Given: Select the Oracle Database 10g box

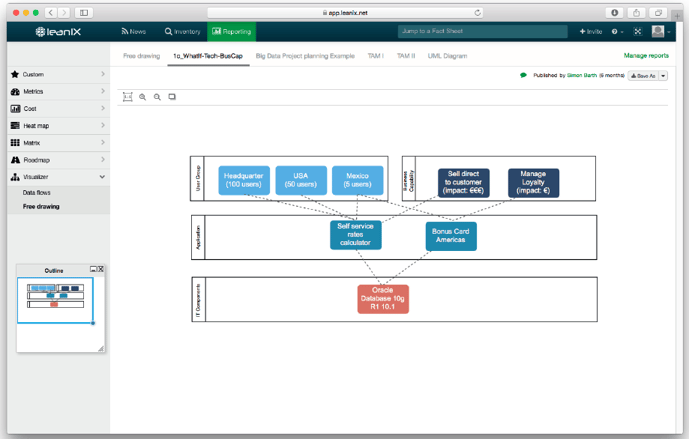Looking at the screenshot, I should (x=383, y=299).
